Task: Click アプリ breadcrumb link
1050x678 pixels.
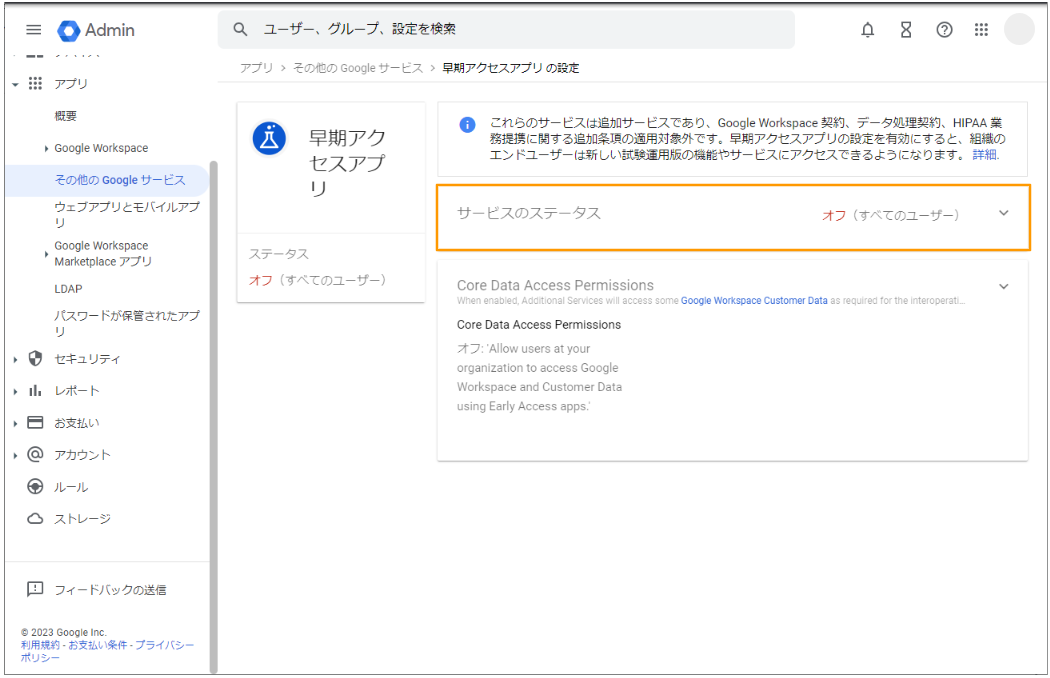Action: click(256, 68)
